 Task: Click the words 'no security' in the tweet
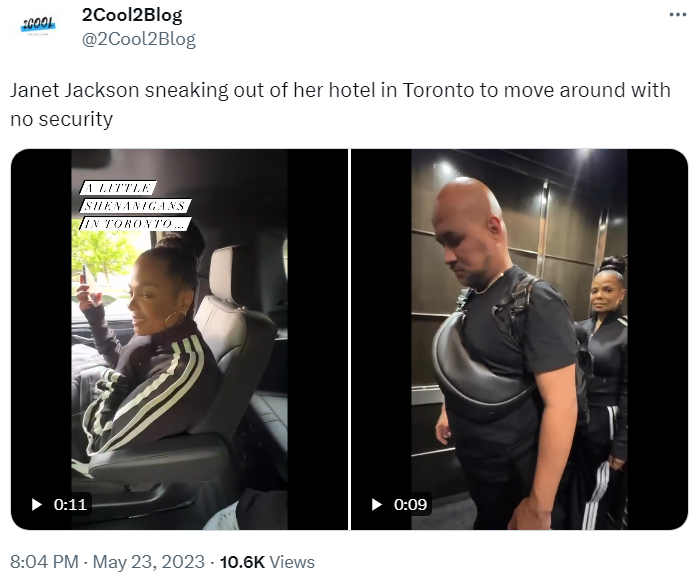(61, 119)
